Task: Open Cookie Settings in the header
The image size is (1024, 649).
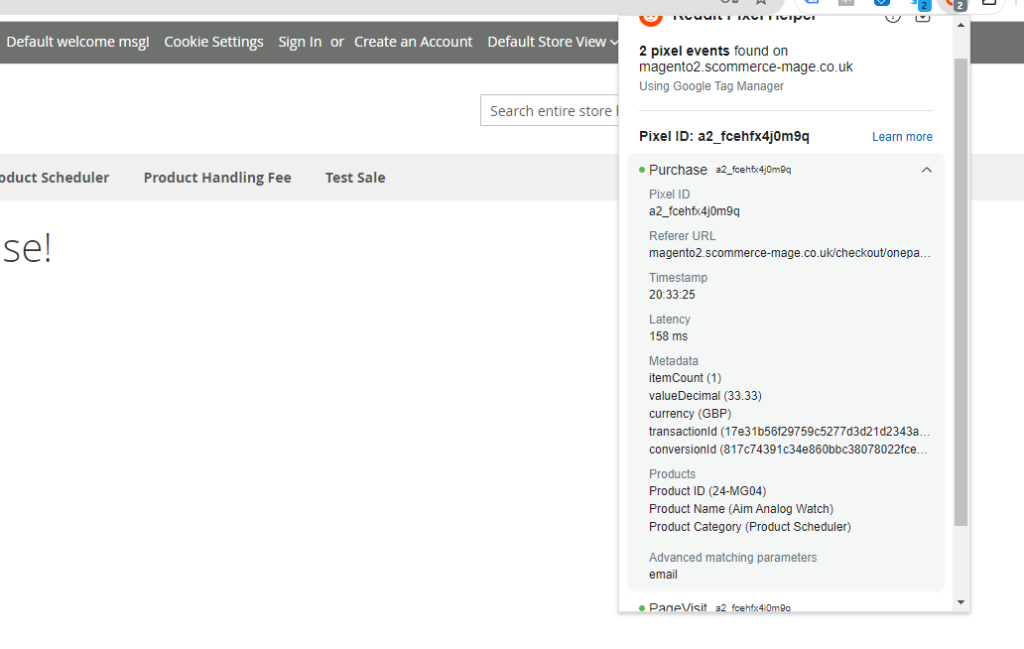Action: 214,42
